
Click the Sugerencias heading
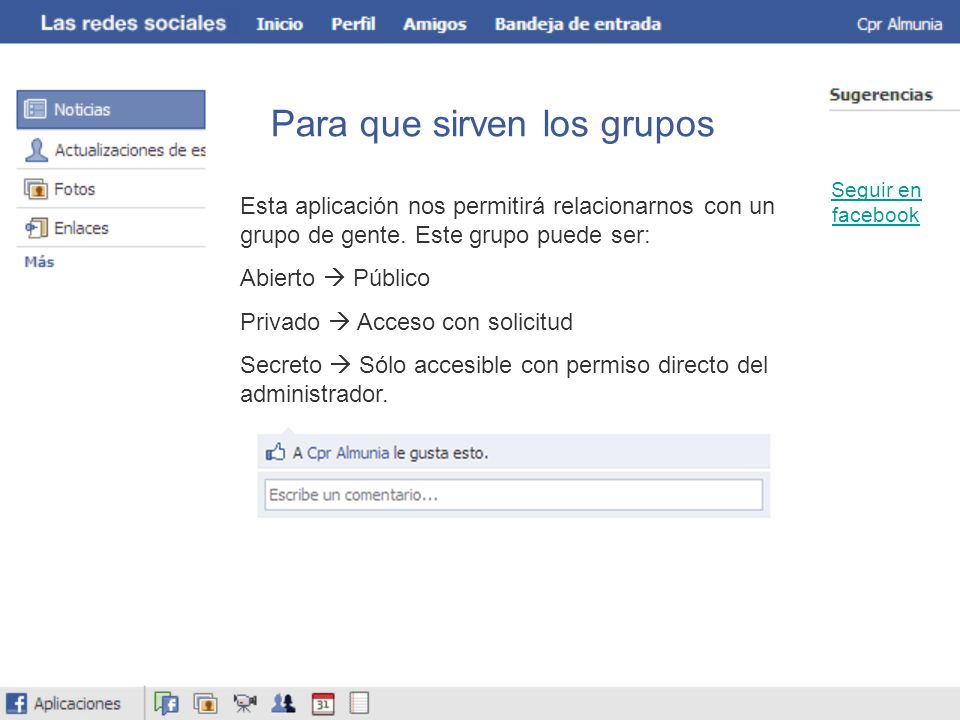click(x=881, y=95)
